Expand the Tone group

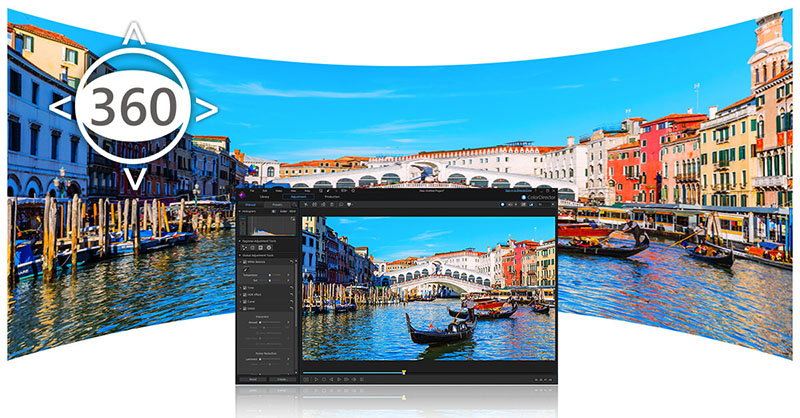[x=240, y=288]
